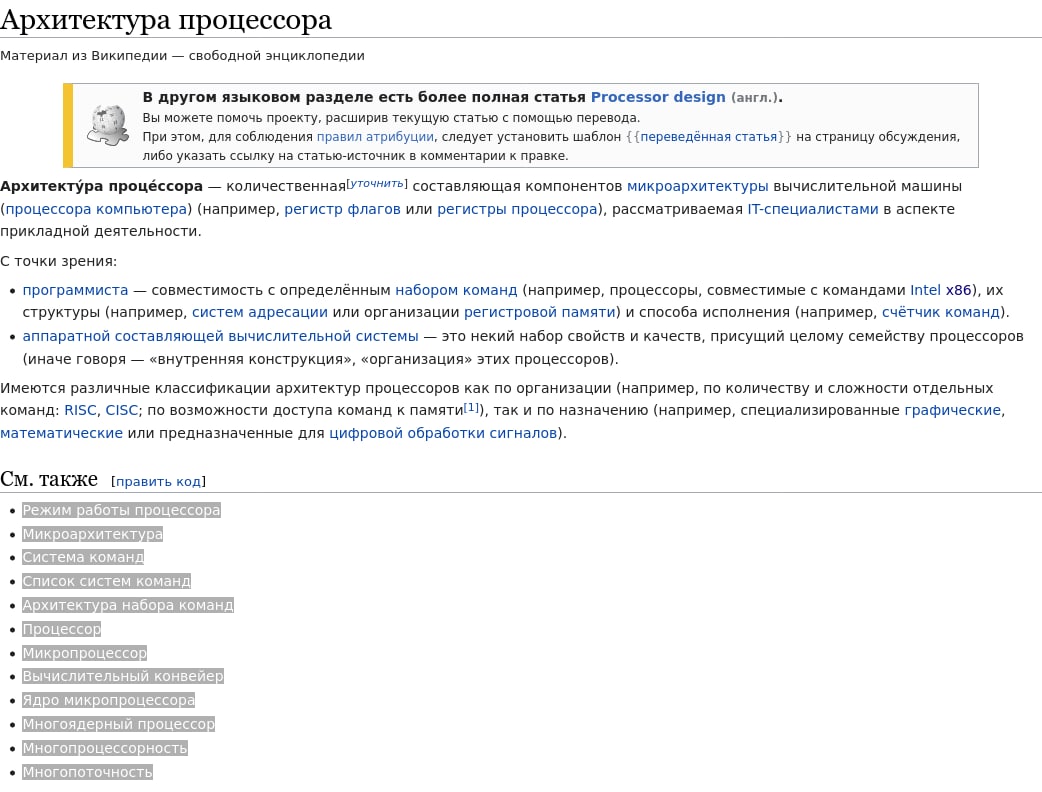Follow the 'IT-специалистами' link
This screenshot has width=1042, height=792.
click(813, 209)
